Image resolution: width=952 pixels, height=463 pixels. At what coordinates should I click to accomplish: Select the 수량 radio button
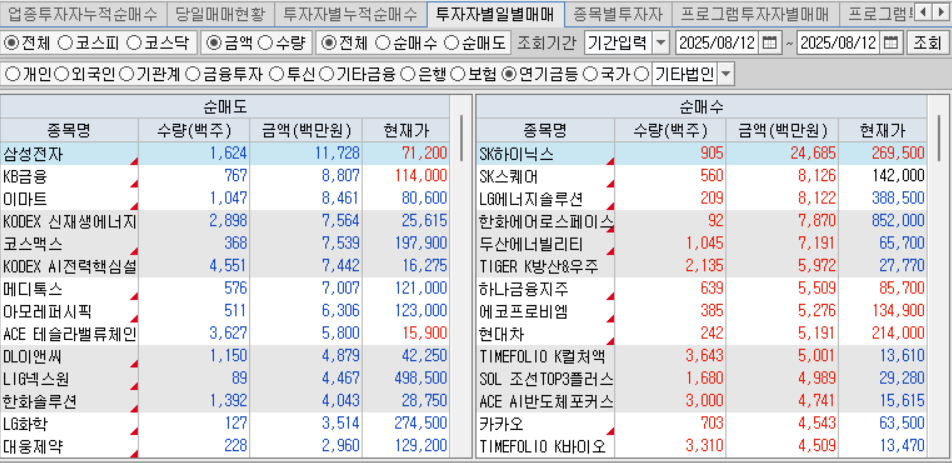(x=265, y=43)
